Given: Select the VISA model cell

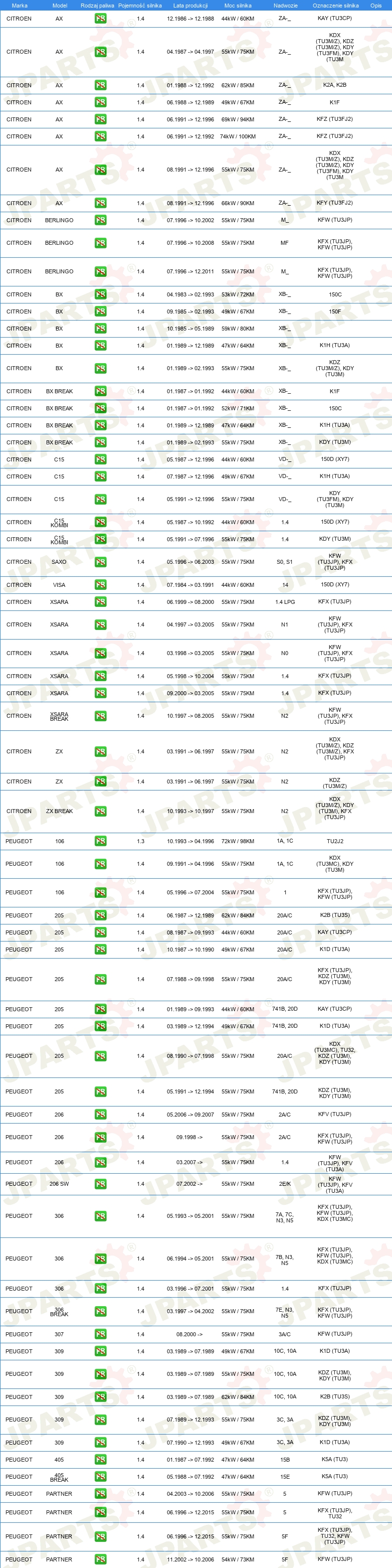Looking at the screenshot, I should click(x=59, y=585).
